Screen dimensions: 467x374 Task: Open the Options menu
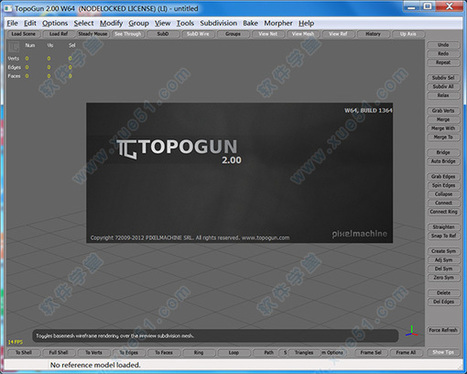tap(55, 23)
